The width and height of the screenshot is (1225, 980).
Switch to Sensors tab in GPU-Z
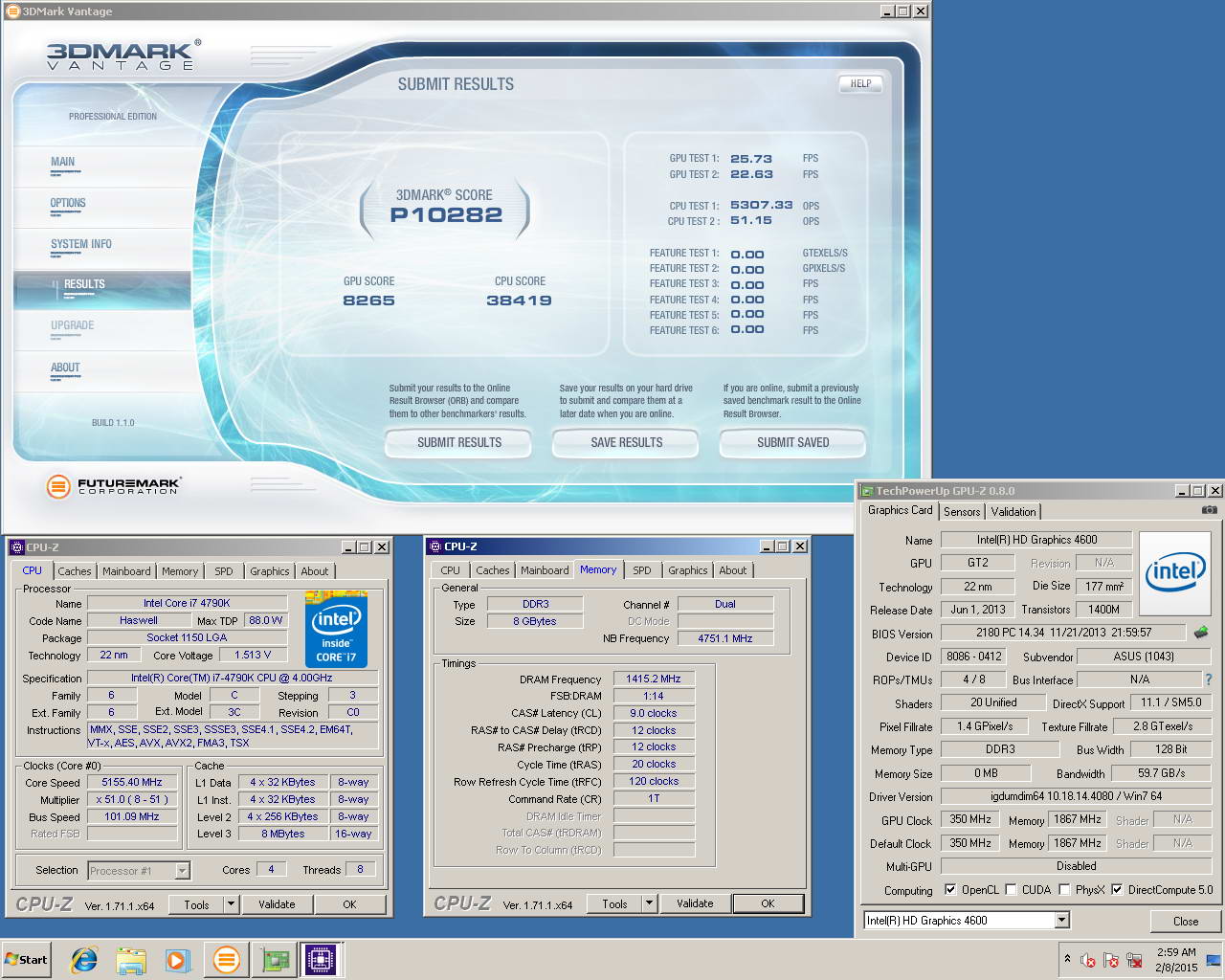(962, 512)
